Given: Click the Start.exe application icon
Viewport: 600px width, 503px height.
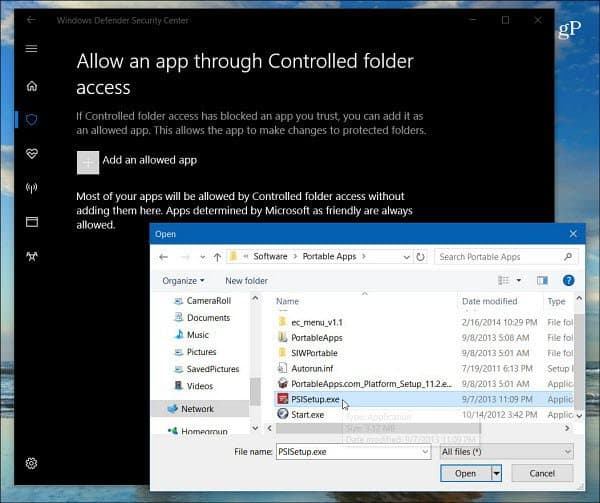Looking at the screenshot, I should (x=282, y=414).
